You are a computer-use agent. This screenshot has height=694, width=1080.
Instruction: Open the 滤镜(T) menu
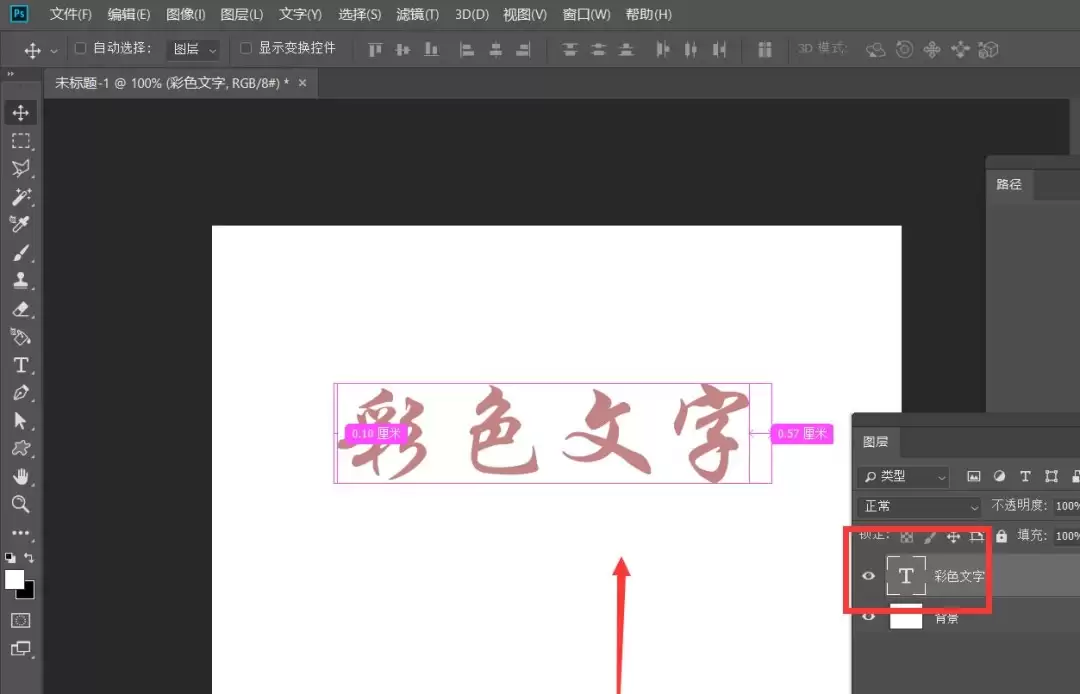(417, 14)
